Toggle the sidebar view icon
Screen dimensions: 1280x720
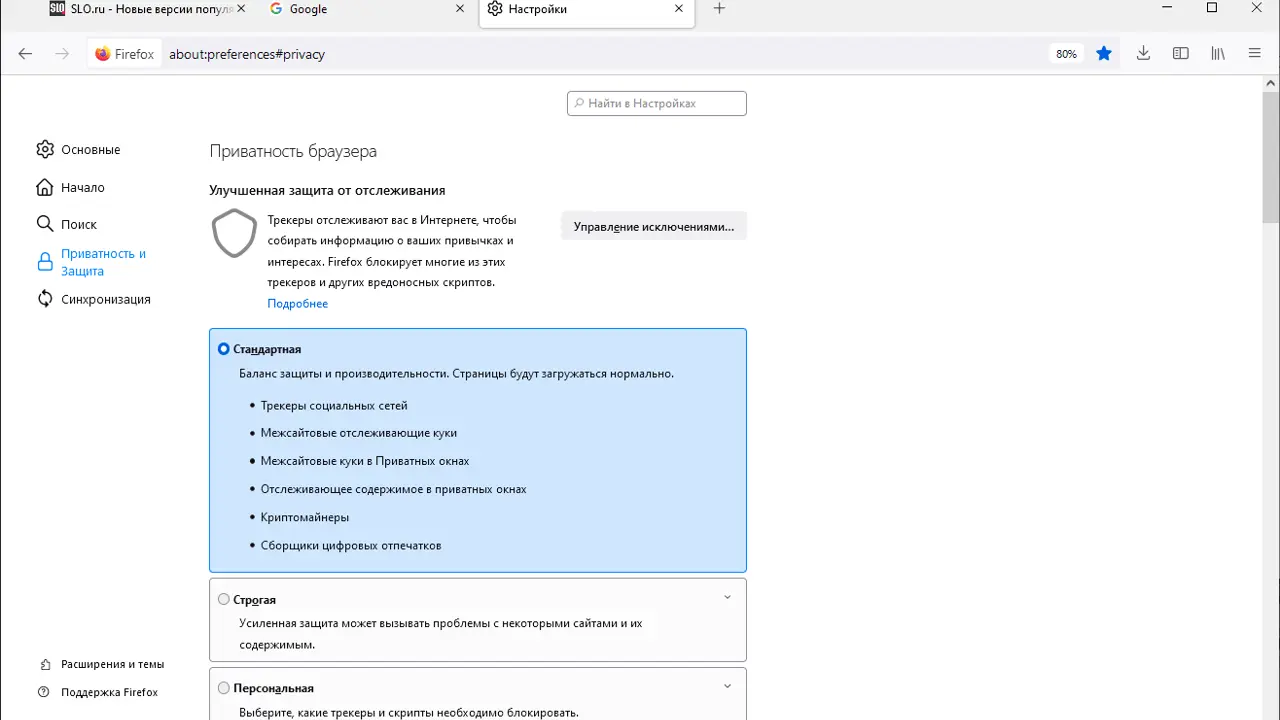tap(1181, 54)
